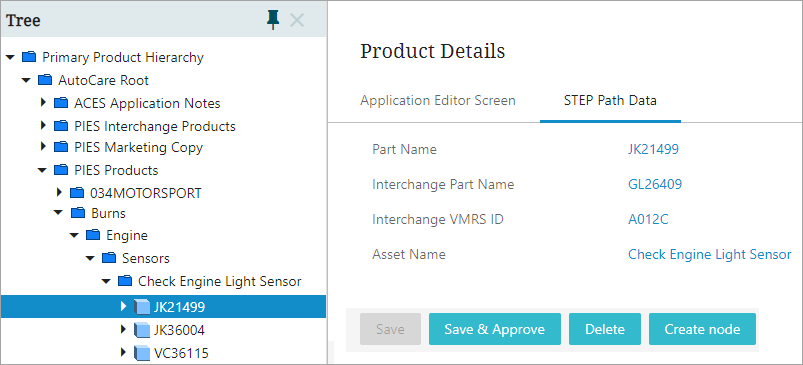Switch to Application Editor Screen tab
The height and width of the screenshot is (365, 803).
click(438, 100)
